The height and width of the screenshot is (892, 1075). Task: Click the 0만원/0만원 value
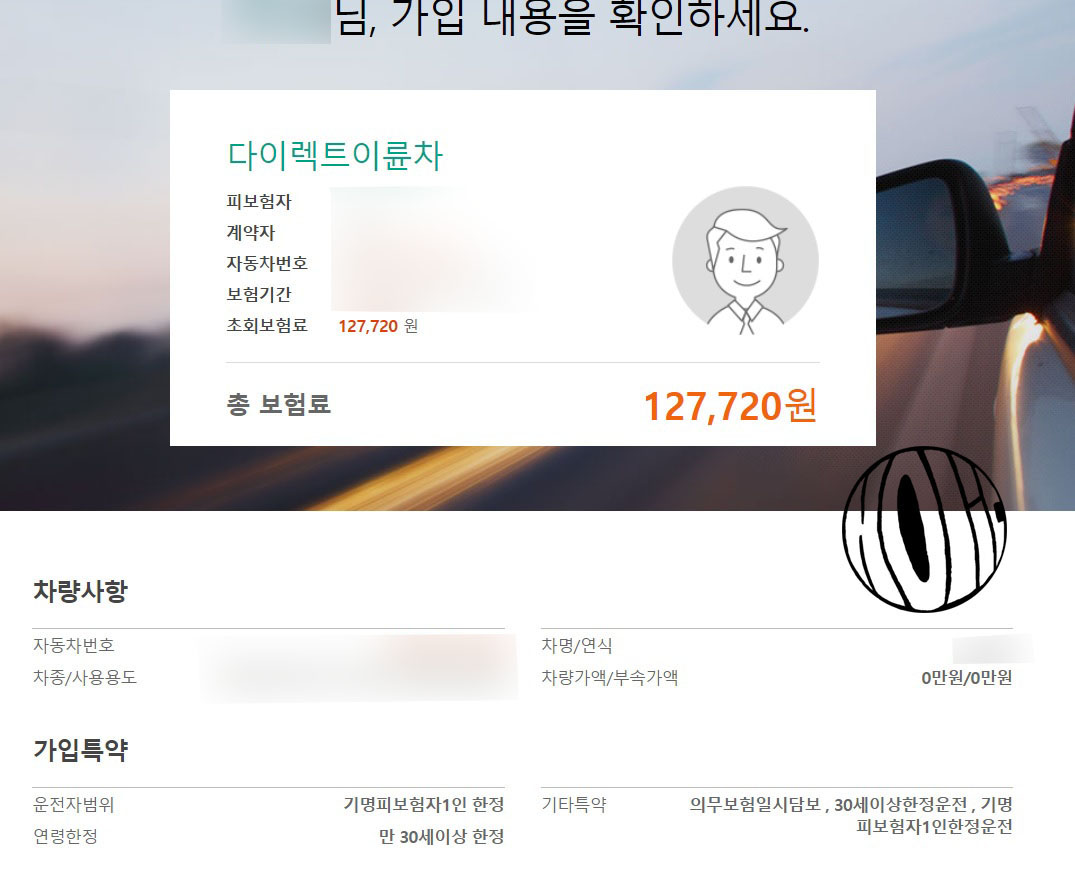pos(967,677)
